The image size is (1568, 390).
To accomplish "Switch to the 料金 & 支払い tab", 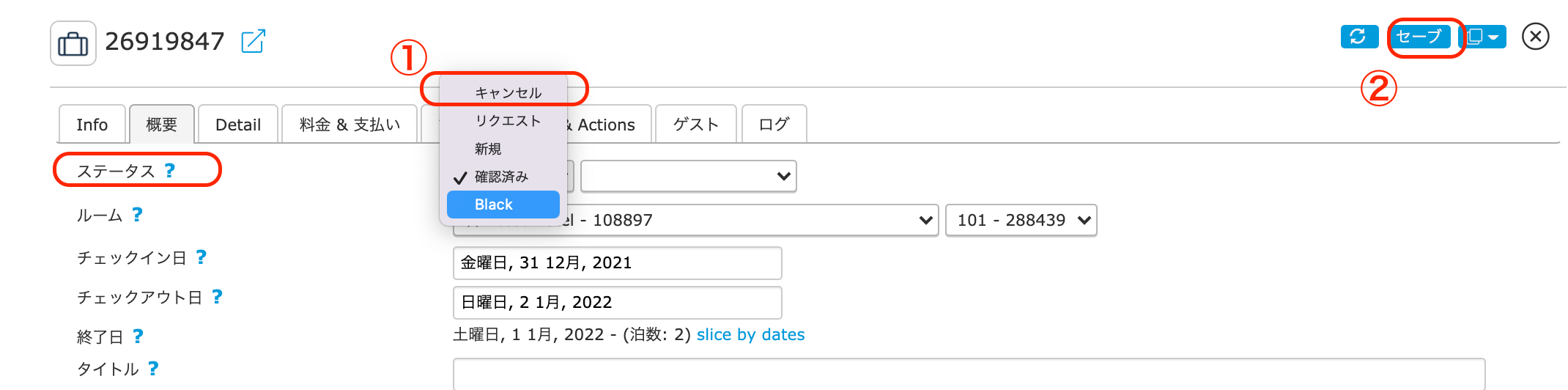I will pyautogui.click(x=350, y=125).
